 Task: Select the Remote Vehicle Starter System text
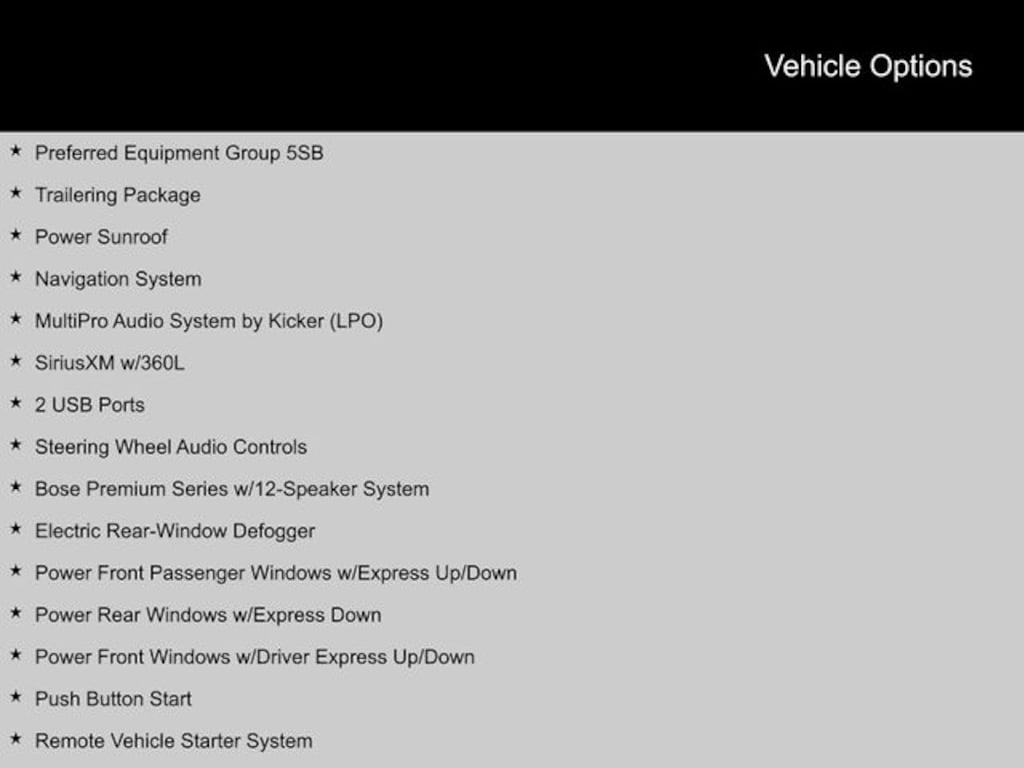coord(174,741)
